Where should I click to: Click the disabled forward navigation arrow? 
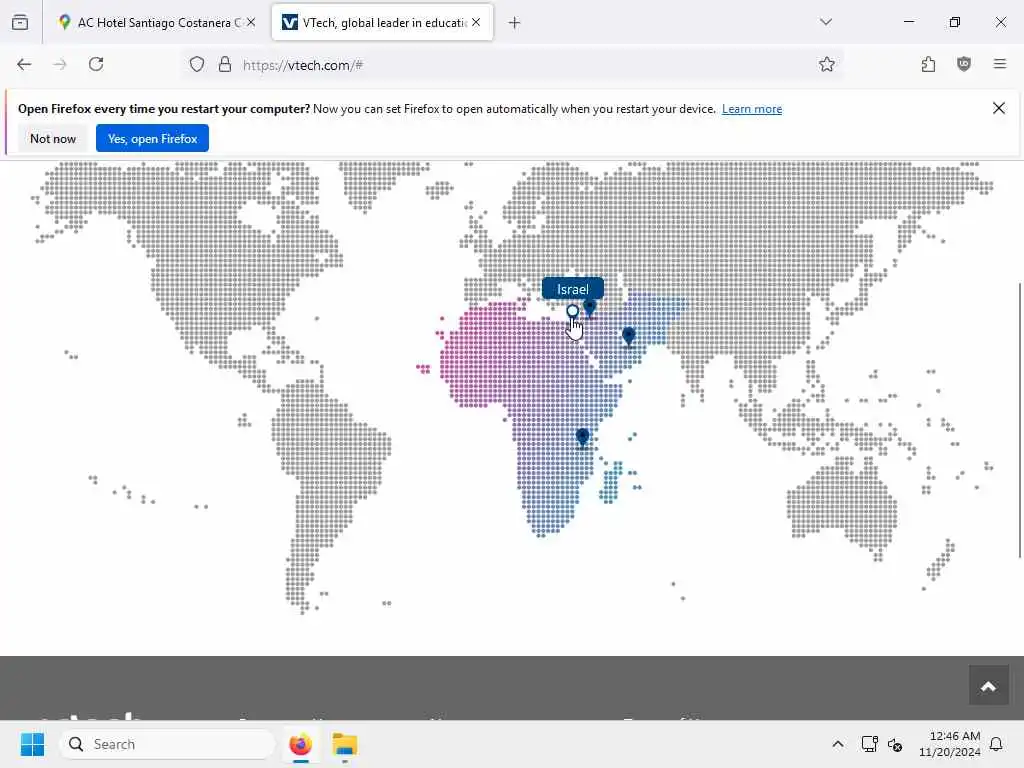pyautogui.click(x=60, y=64)
